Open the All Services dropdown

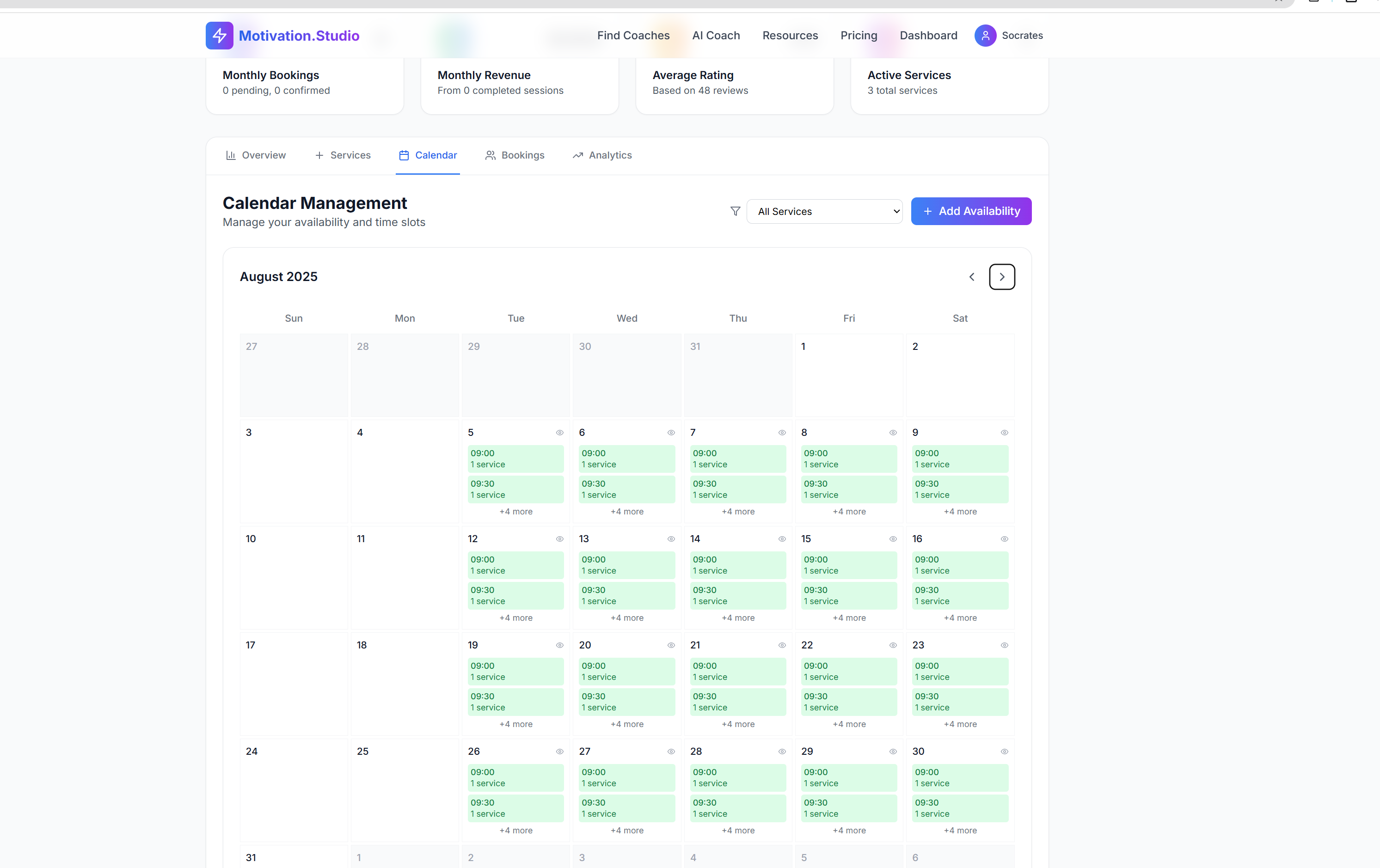coord(824,211)
